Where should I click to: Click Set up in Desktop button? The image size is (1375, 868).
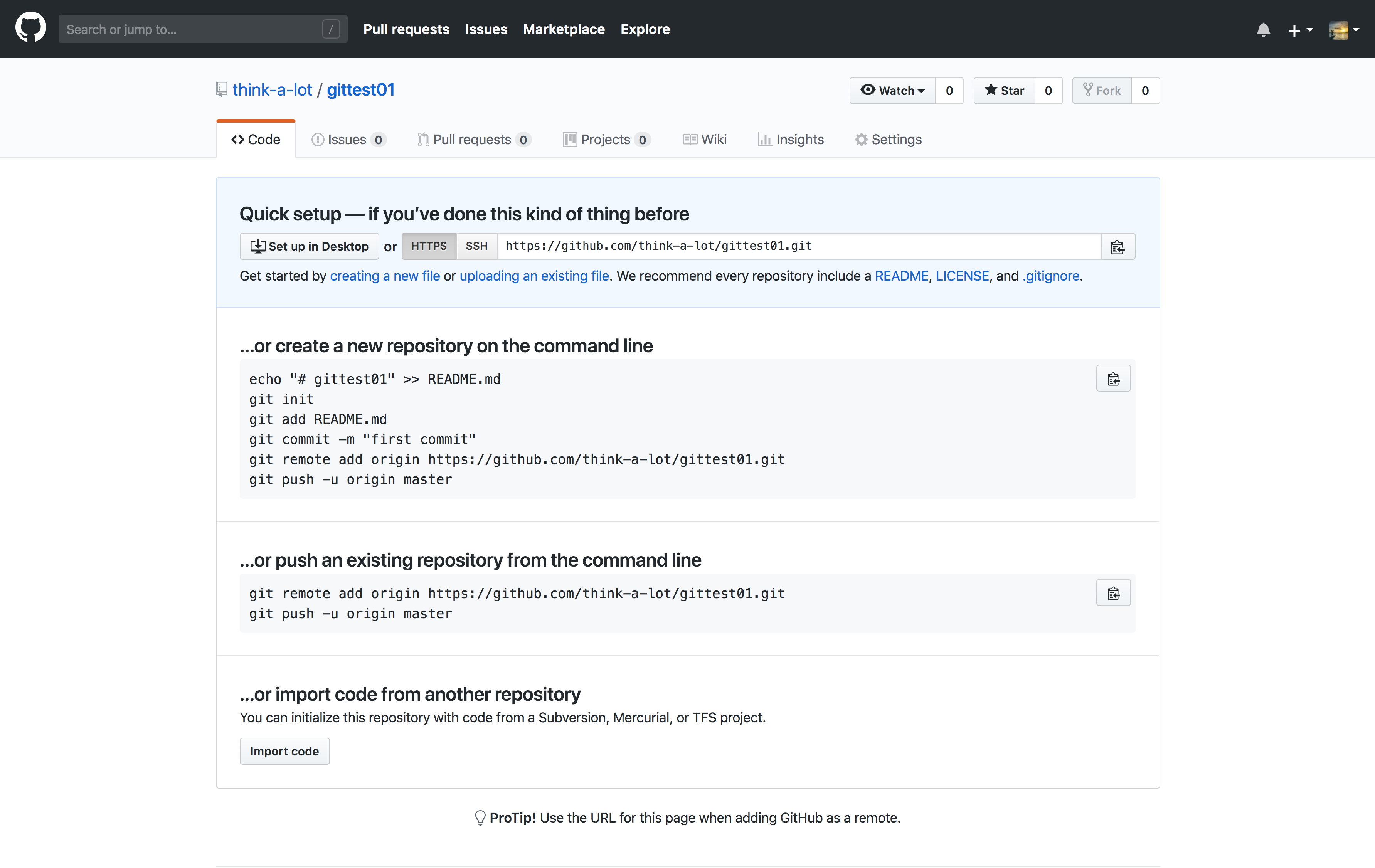tap(310, 246)
